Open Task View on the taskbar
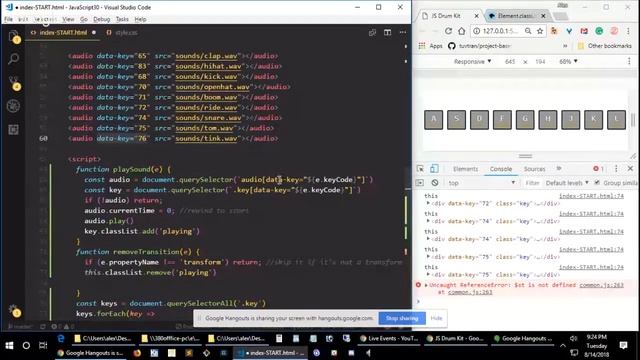This screenshot has height=360, width=640. (x=43, y=346)
